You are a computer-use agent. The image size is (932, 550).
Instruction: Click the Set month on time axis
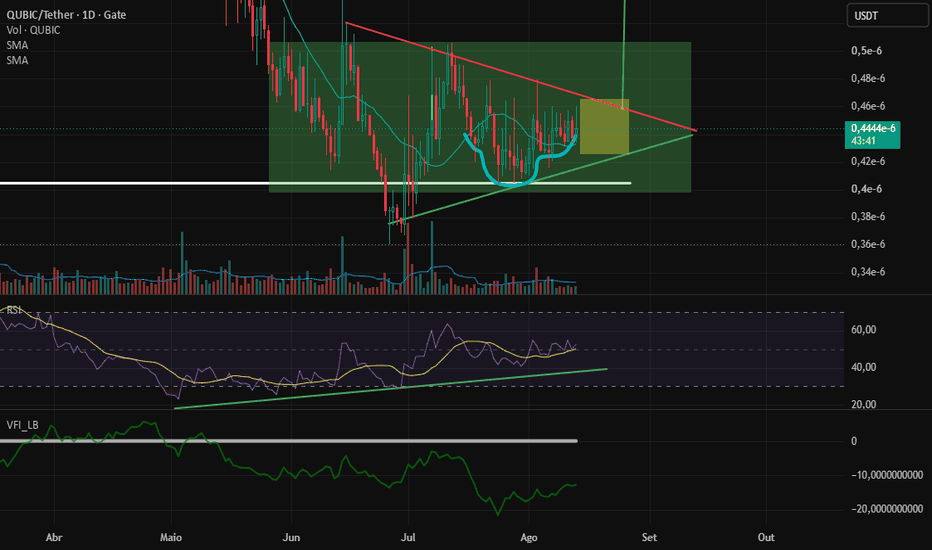click(649, 538)
